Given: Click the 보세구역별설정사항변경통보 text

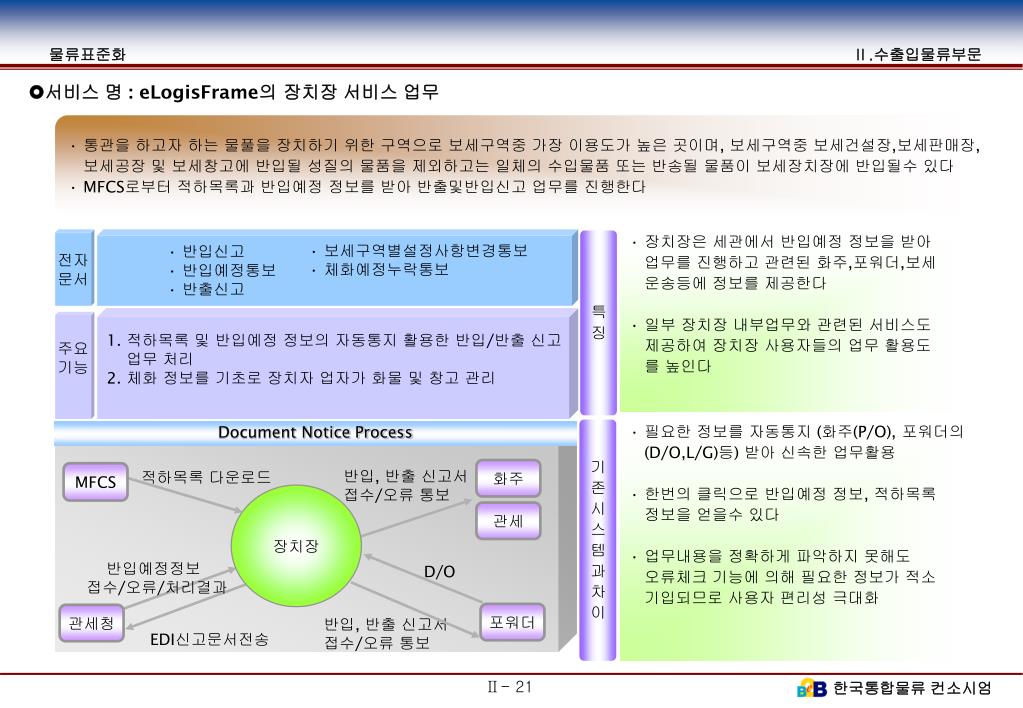Looking at the screenshot, I should coord(426,251).
